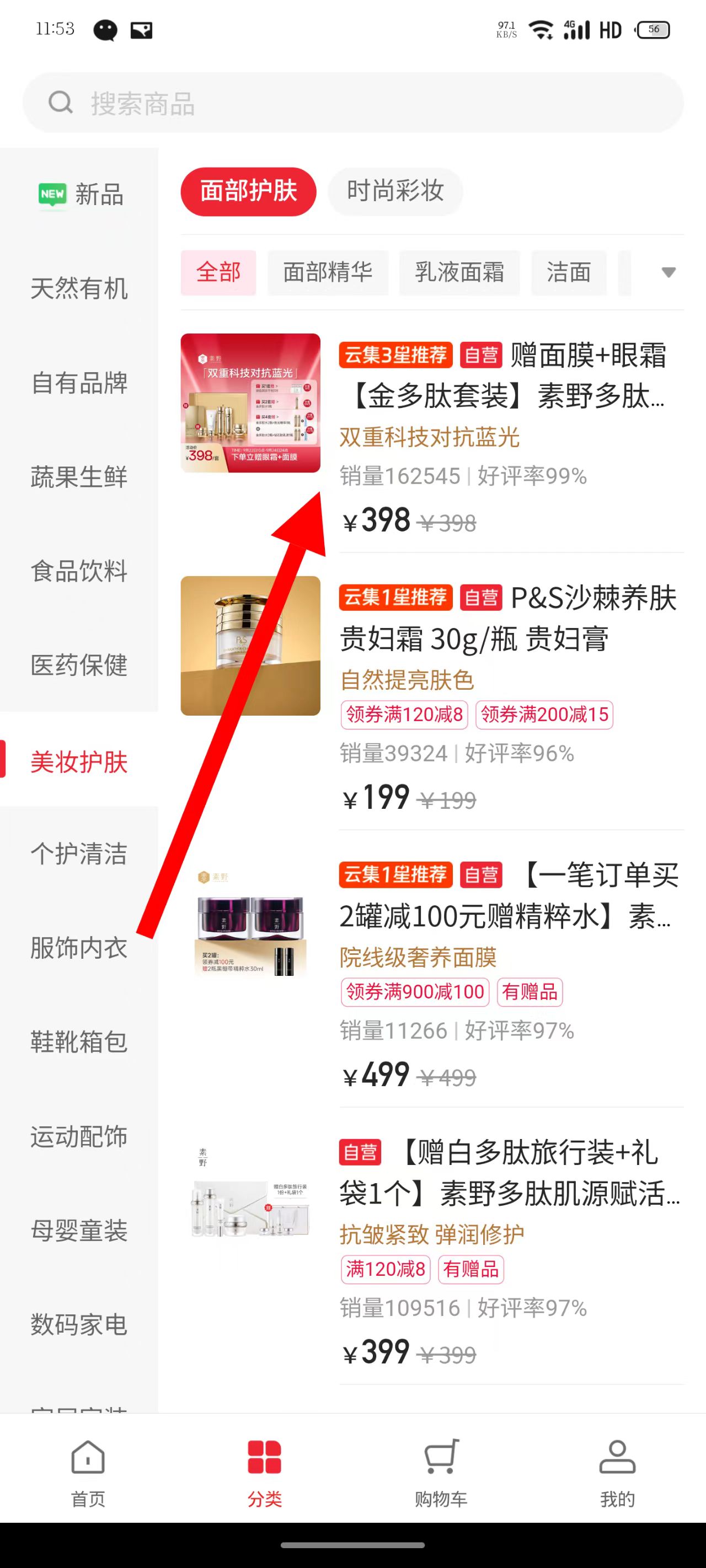Focus the 搜索商品 search field

coord(352,103)
